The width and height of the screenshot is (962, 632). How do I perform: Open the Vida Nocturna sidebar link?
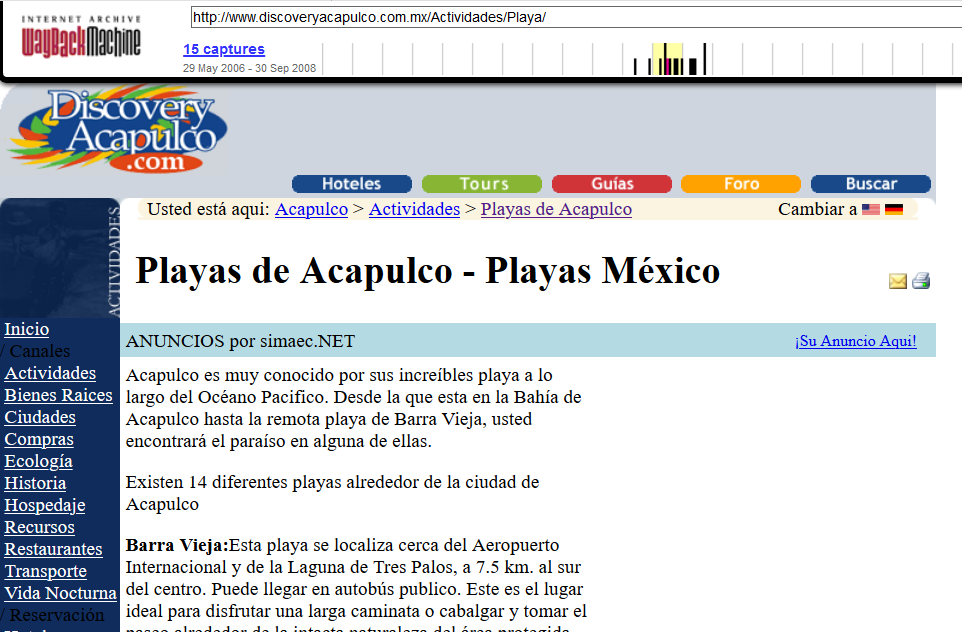point(60,593)
